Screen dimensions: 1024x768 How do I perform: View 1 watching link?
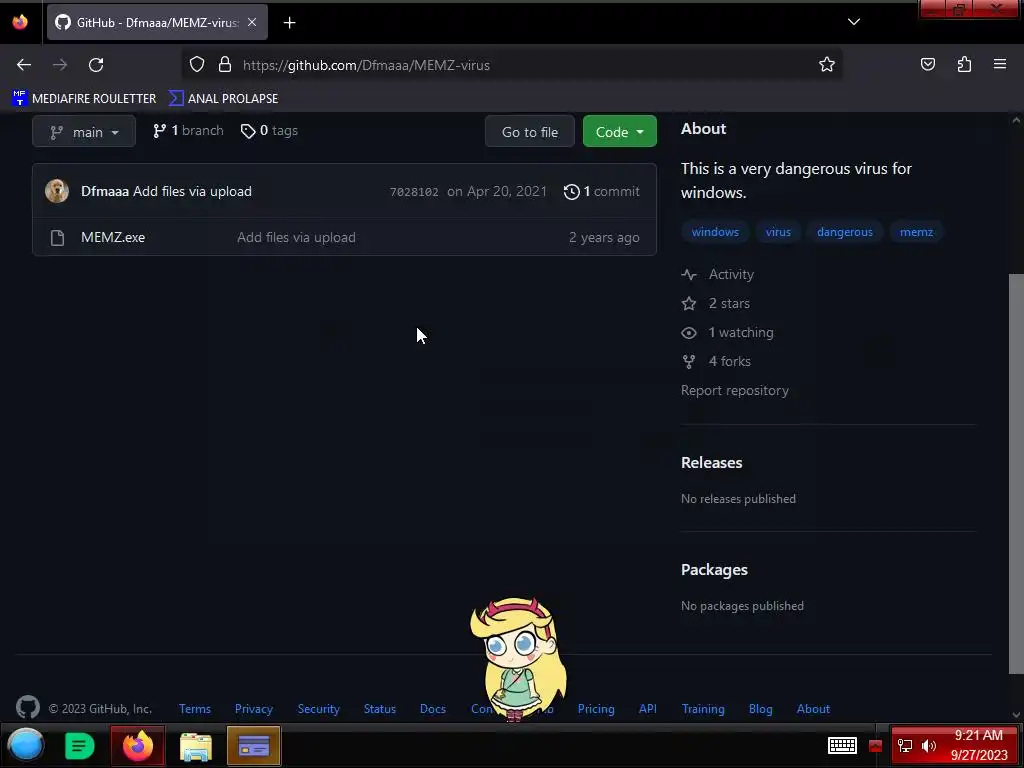pos(728,332)
